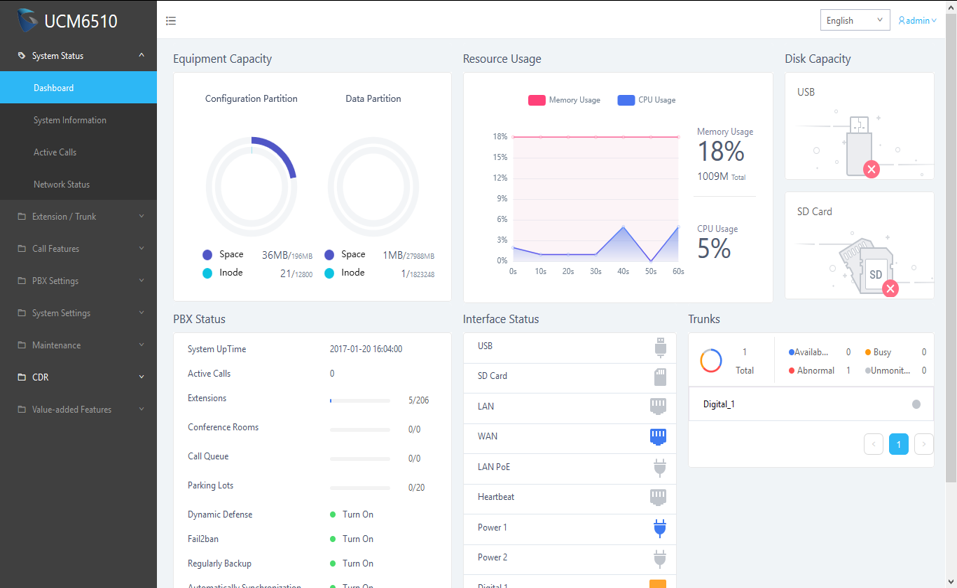The width and height of the screenshot is (957, 588).
Task: Click the WAN port icon in Interface Status
Action: tap(658, 437)
